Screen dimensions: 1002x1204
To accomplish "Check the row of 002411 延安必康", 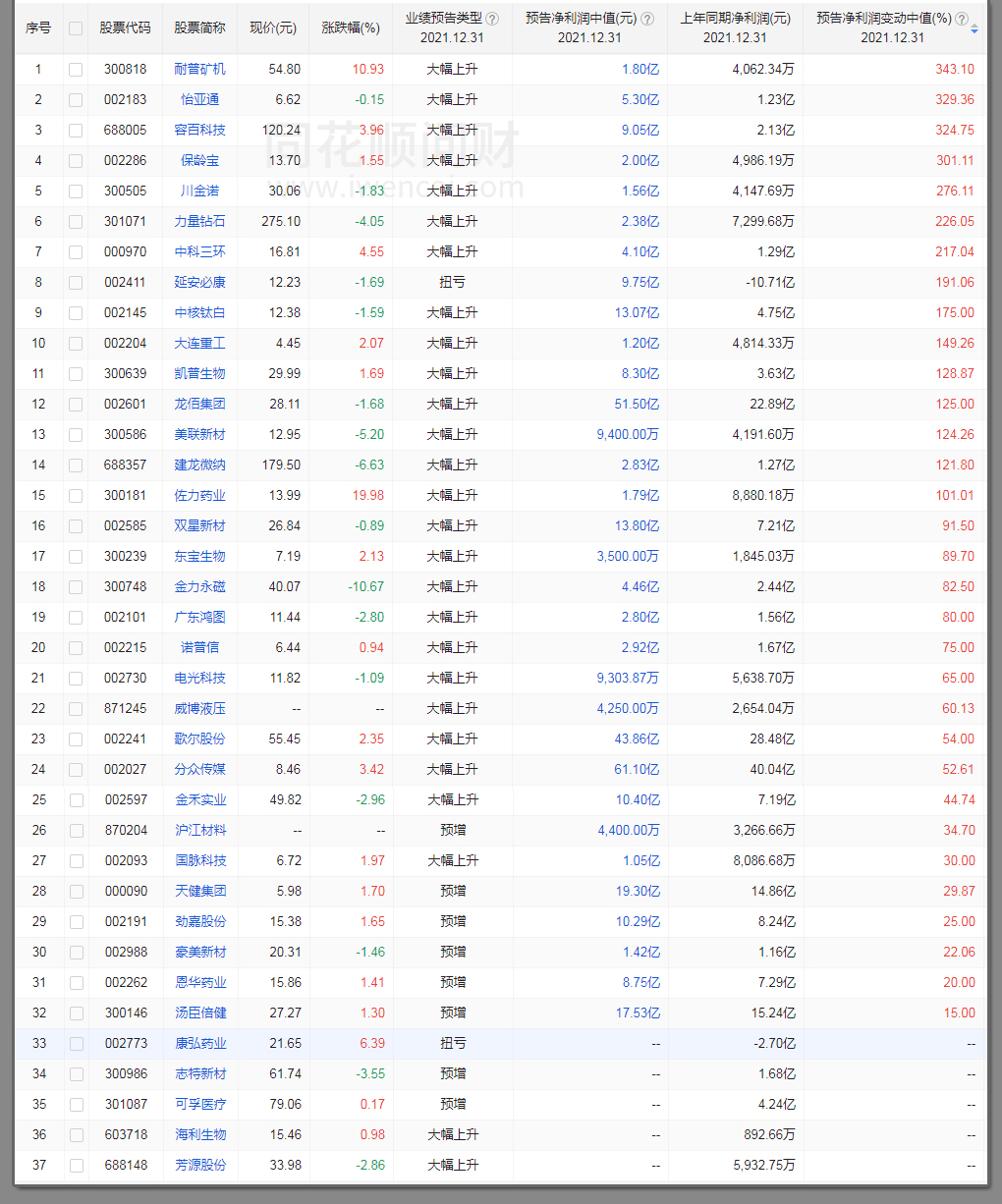I will click(x=76, y=283).
